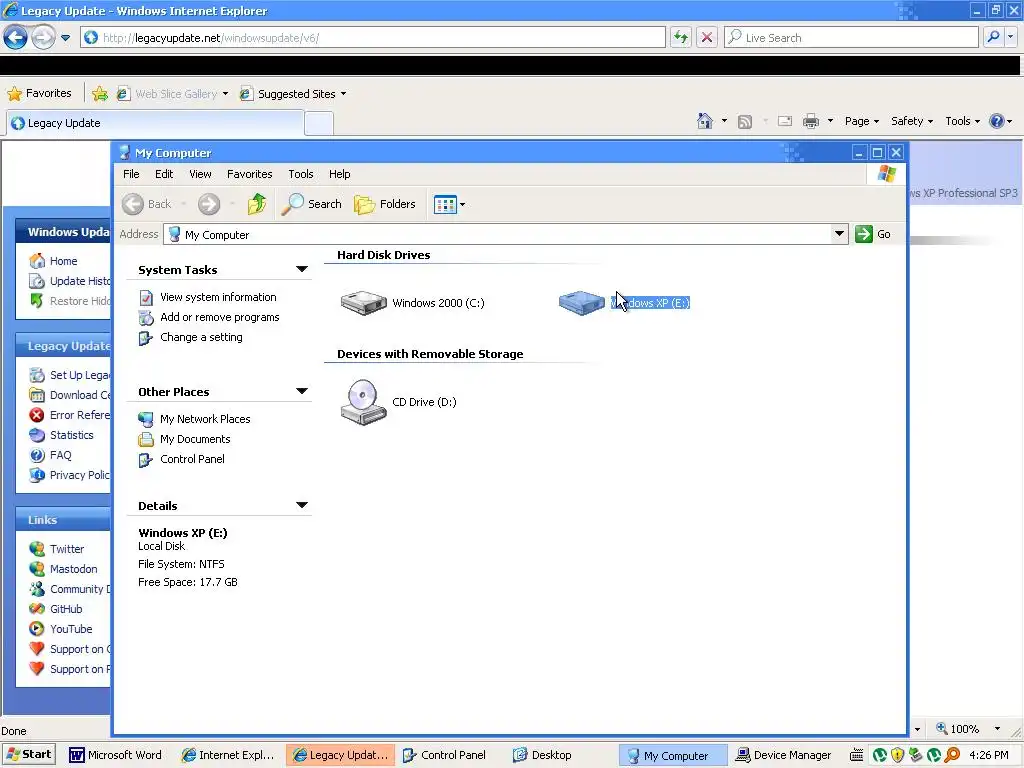Click the Internet Explorer forward arrow
Viewport: 1024px width, 768px height.
coord(43,37)
